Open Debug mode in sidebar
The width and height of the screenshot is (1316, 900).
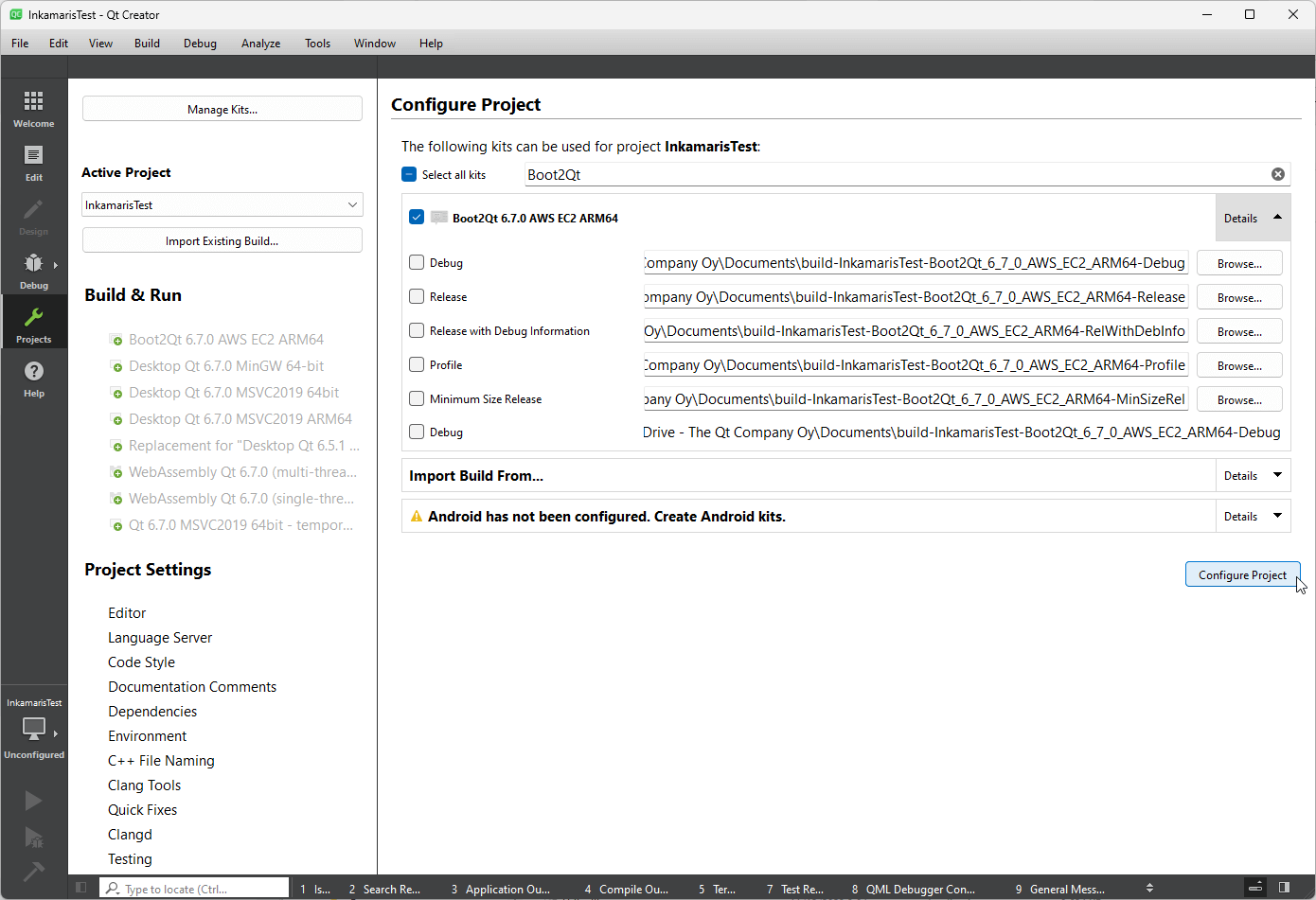click(x=33, y=270)
